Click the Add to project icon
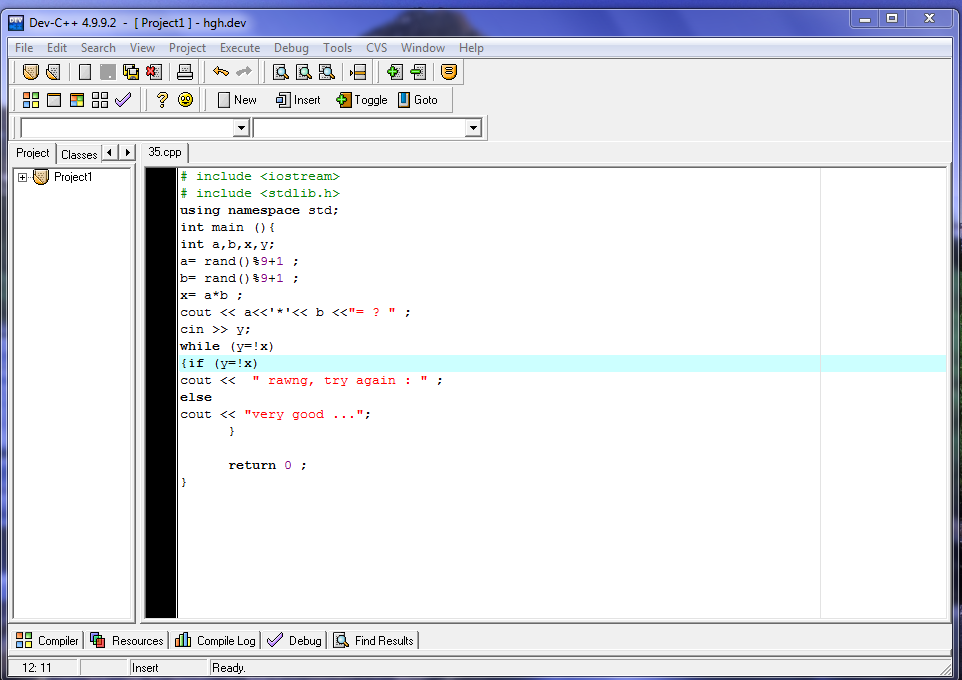962x680 pixels. click(x=395, y=72)
